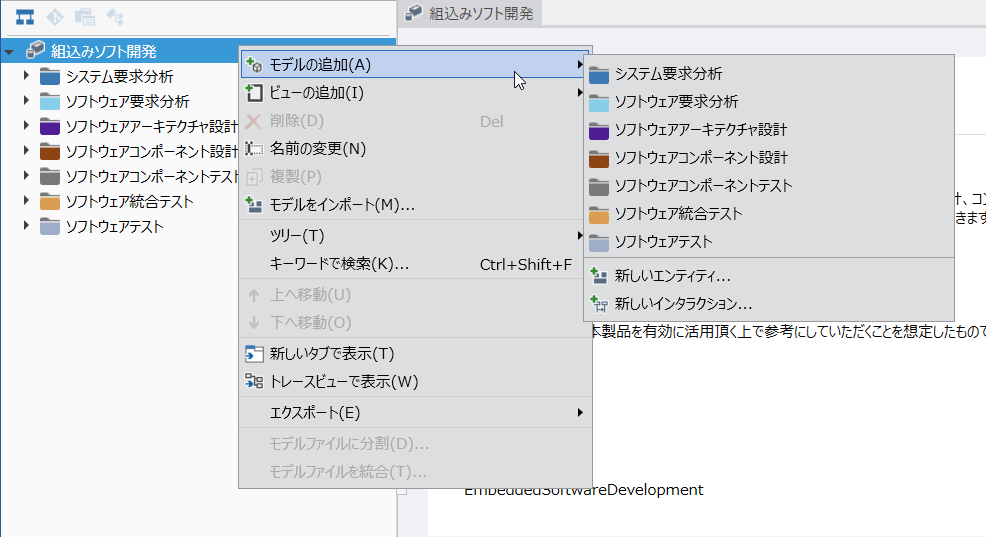
Task: Collapse the 組込みソフト開発 root node
Action: (x=9, y=52)
